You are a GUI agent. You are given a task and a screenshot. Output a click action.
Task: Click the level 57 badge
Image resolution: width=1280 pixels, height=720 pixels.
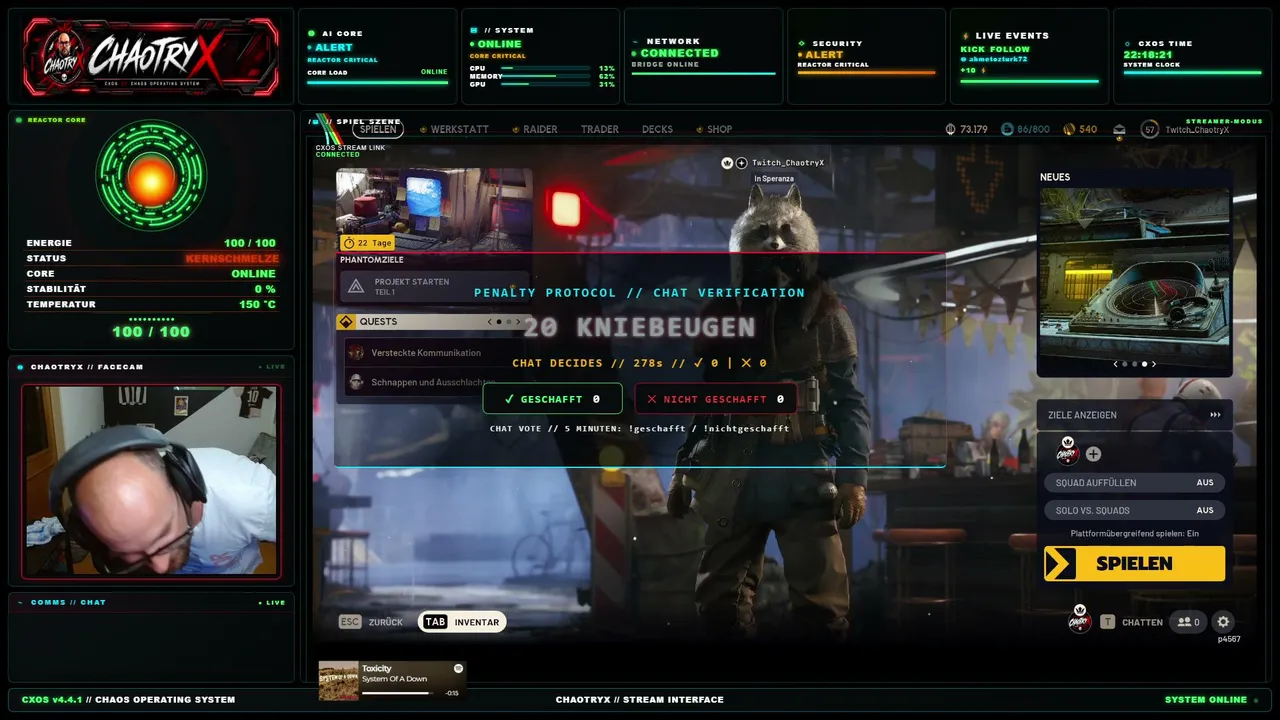point(1150,129)
